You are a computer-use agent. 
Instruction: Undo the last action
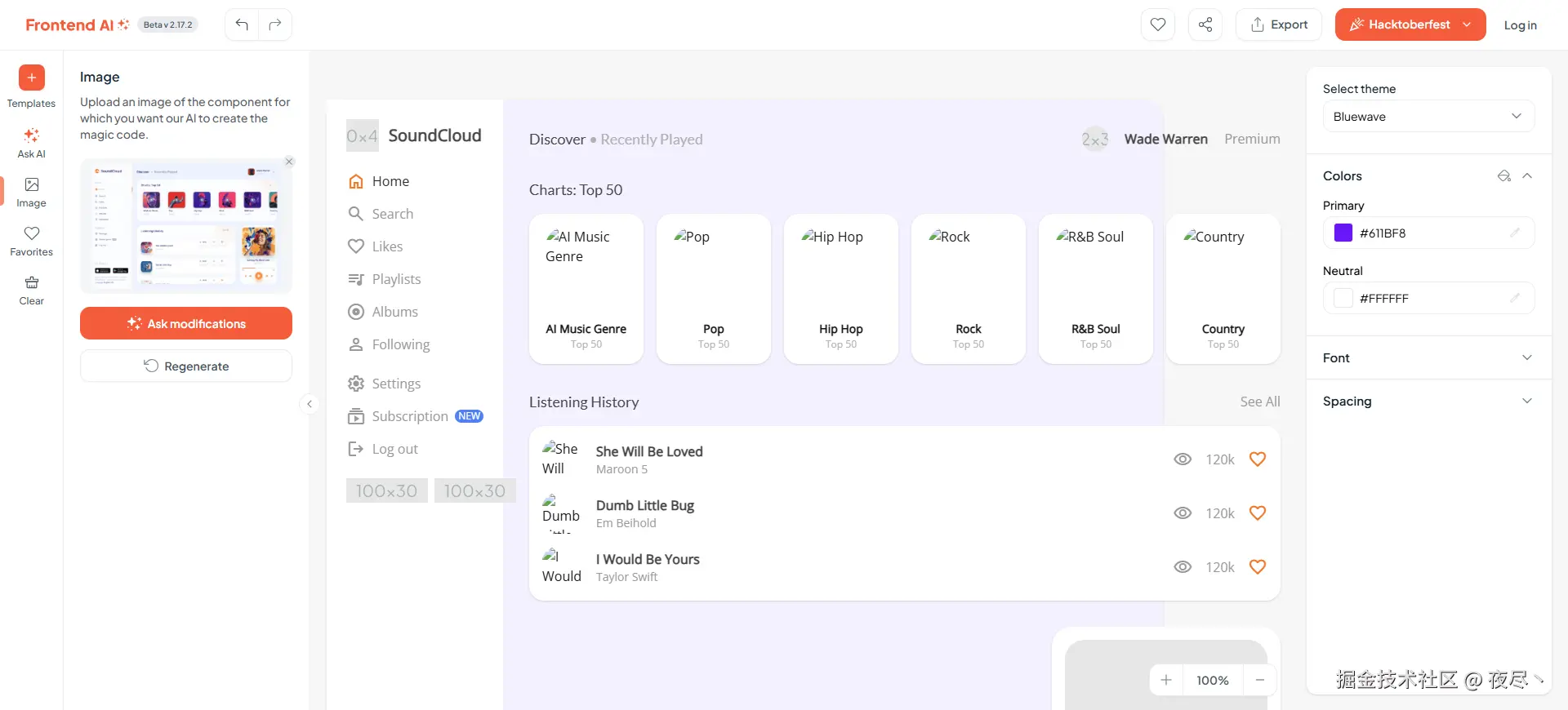point(242,24)
